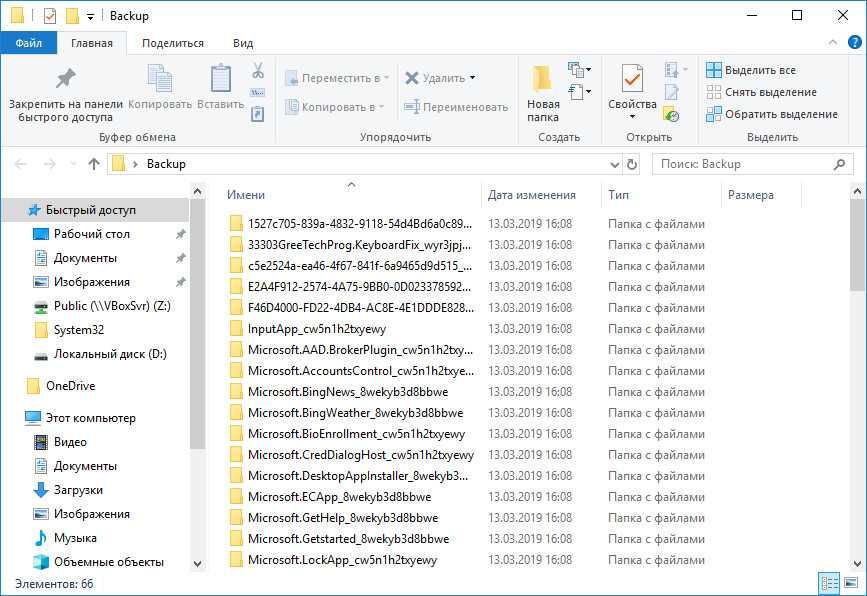
Task: Click Invert Selection in the ribbon
Action: (x=714, y=114)
